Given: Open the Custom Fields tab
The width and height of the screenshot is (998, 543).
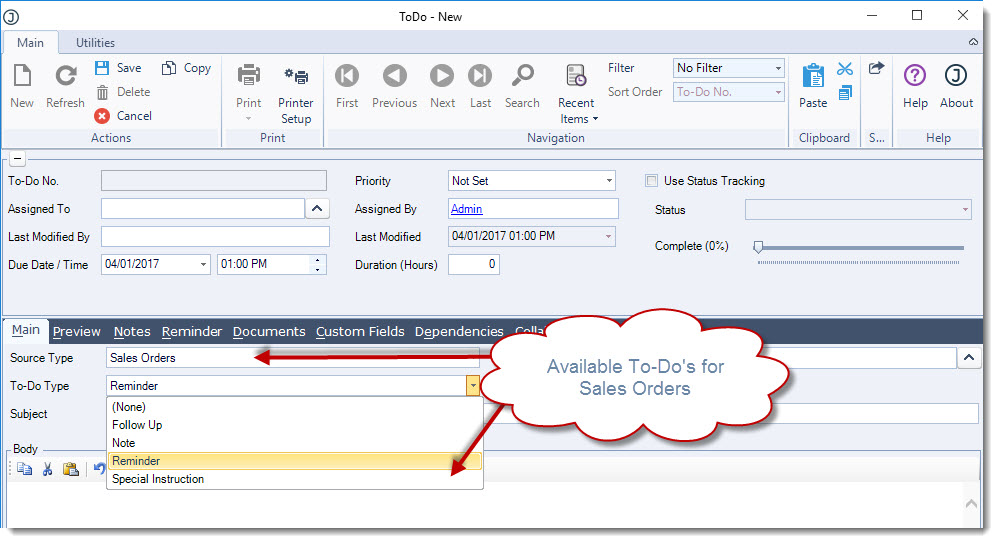Looking at the screenshot, I should point(360,332).
